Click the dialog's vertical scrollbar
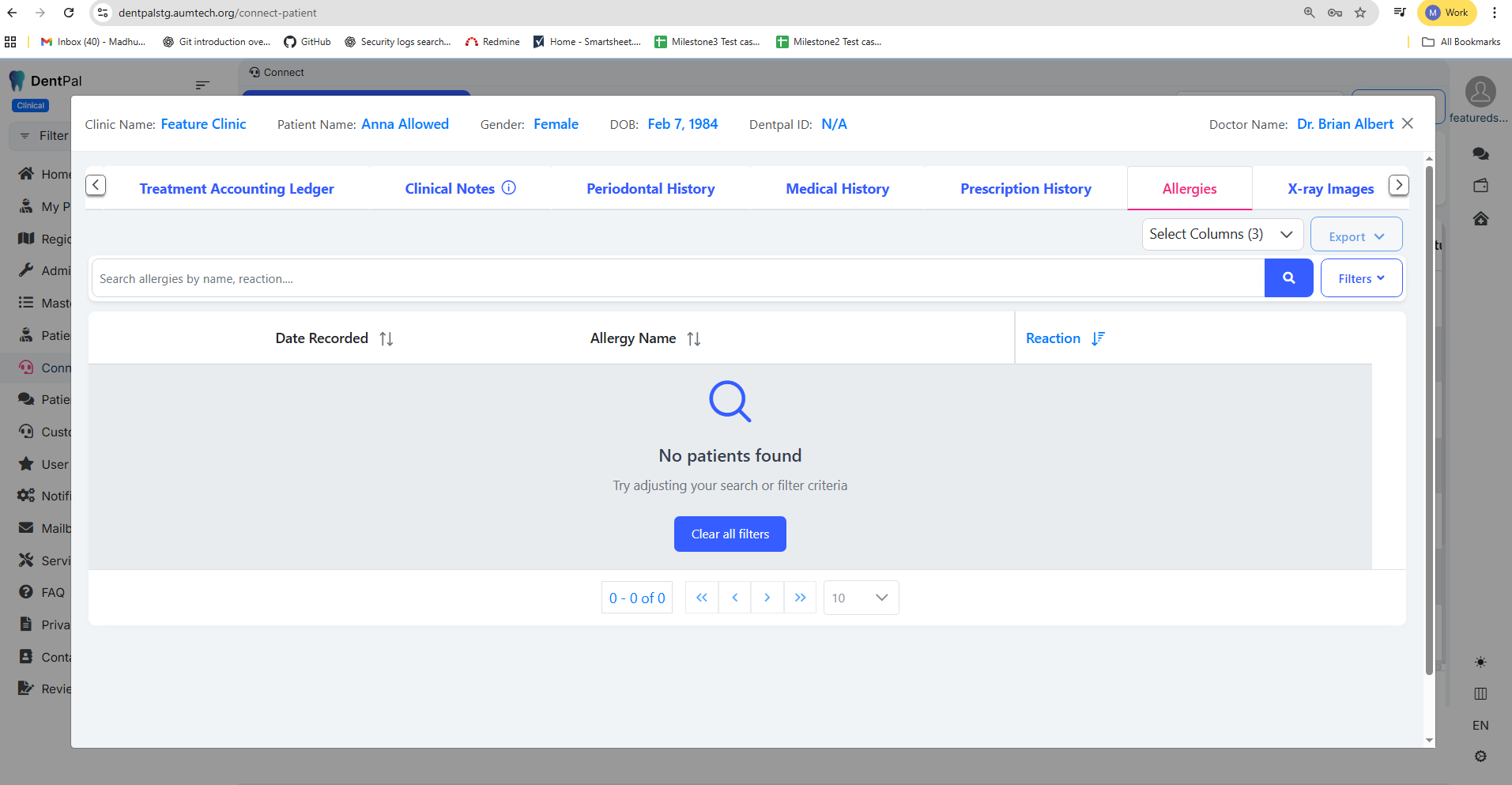The width and height of the screenshot is (1512, 785). point(1428,419)
